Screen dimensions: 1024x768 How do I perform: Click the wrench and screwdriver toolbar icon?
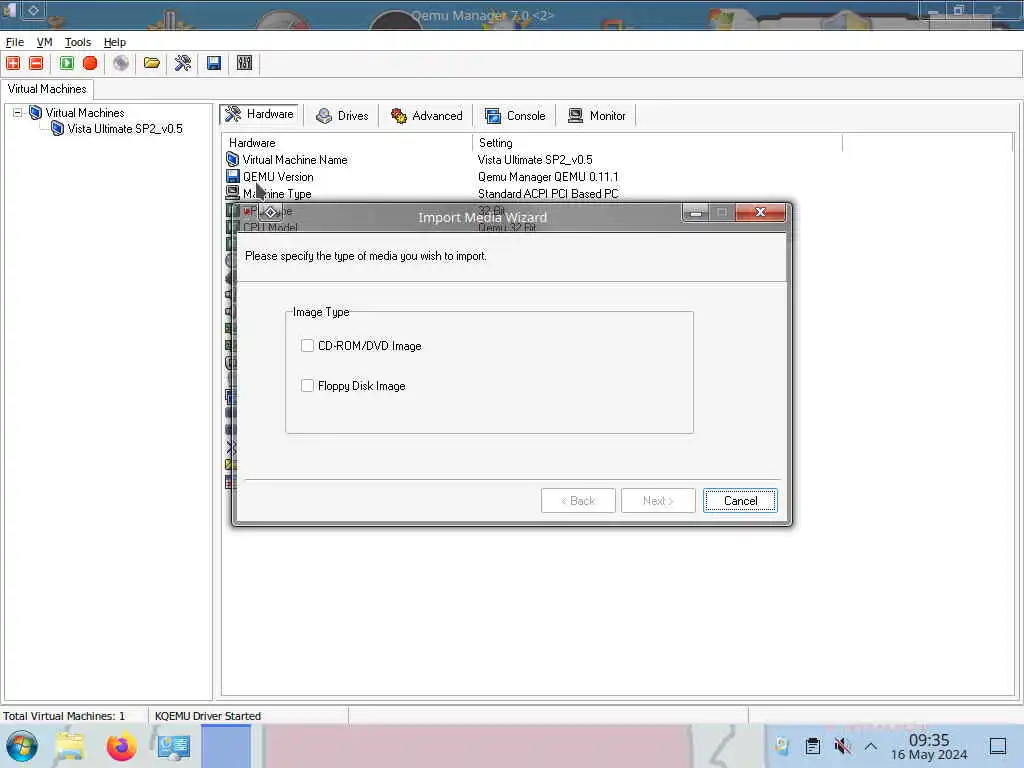point(183,63)
